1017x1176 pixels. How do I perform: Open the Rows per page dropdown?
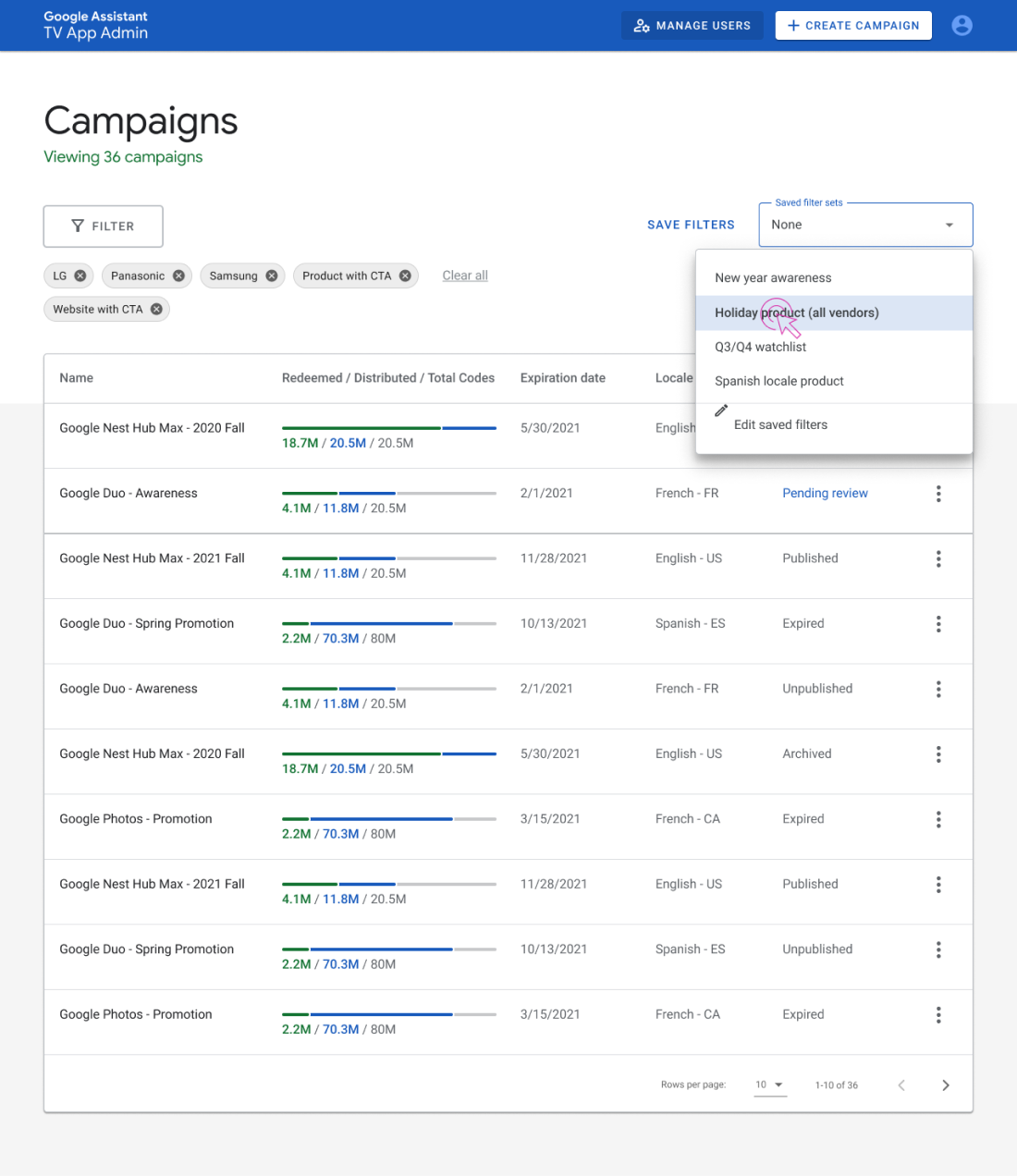pos(770,1085)
